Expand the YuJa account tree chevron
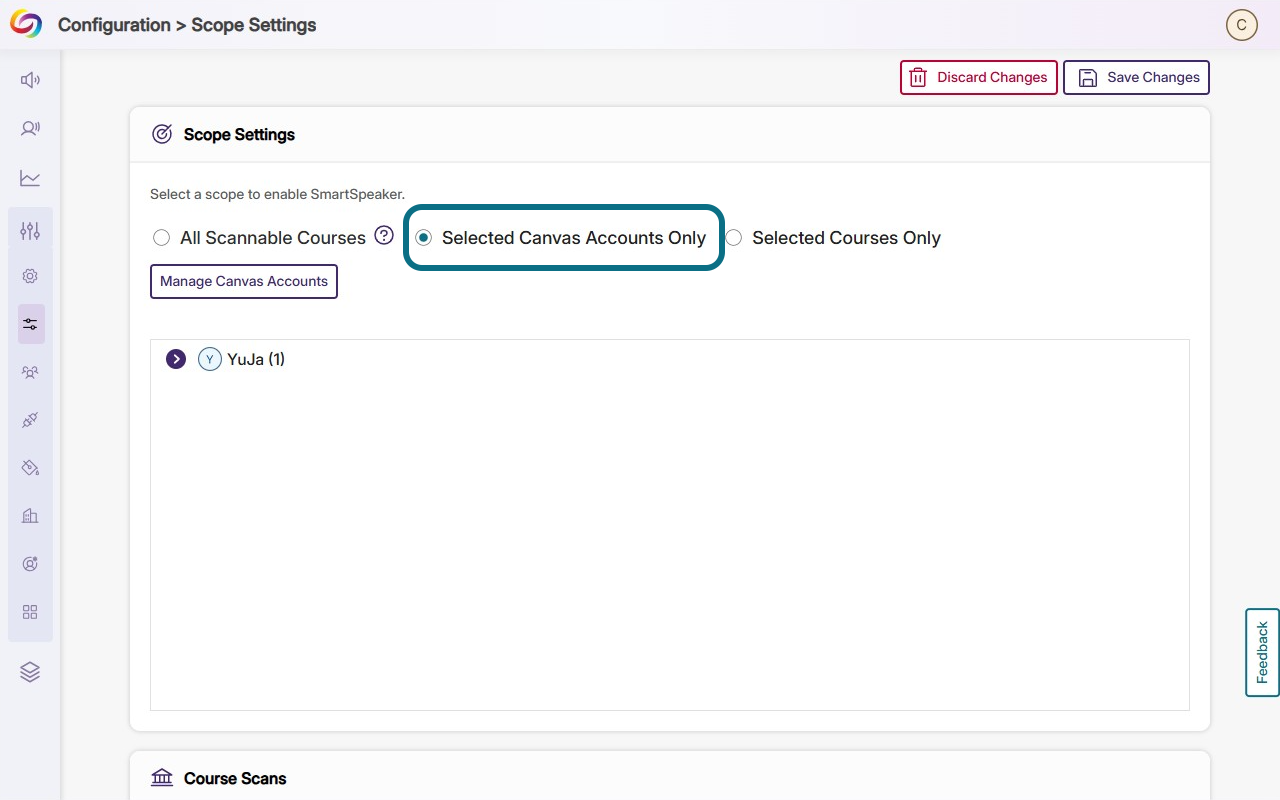Screen dimensions: 1280x800 (176, 359)
